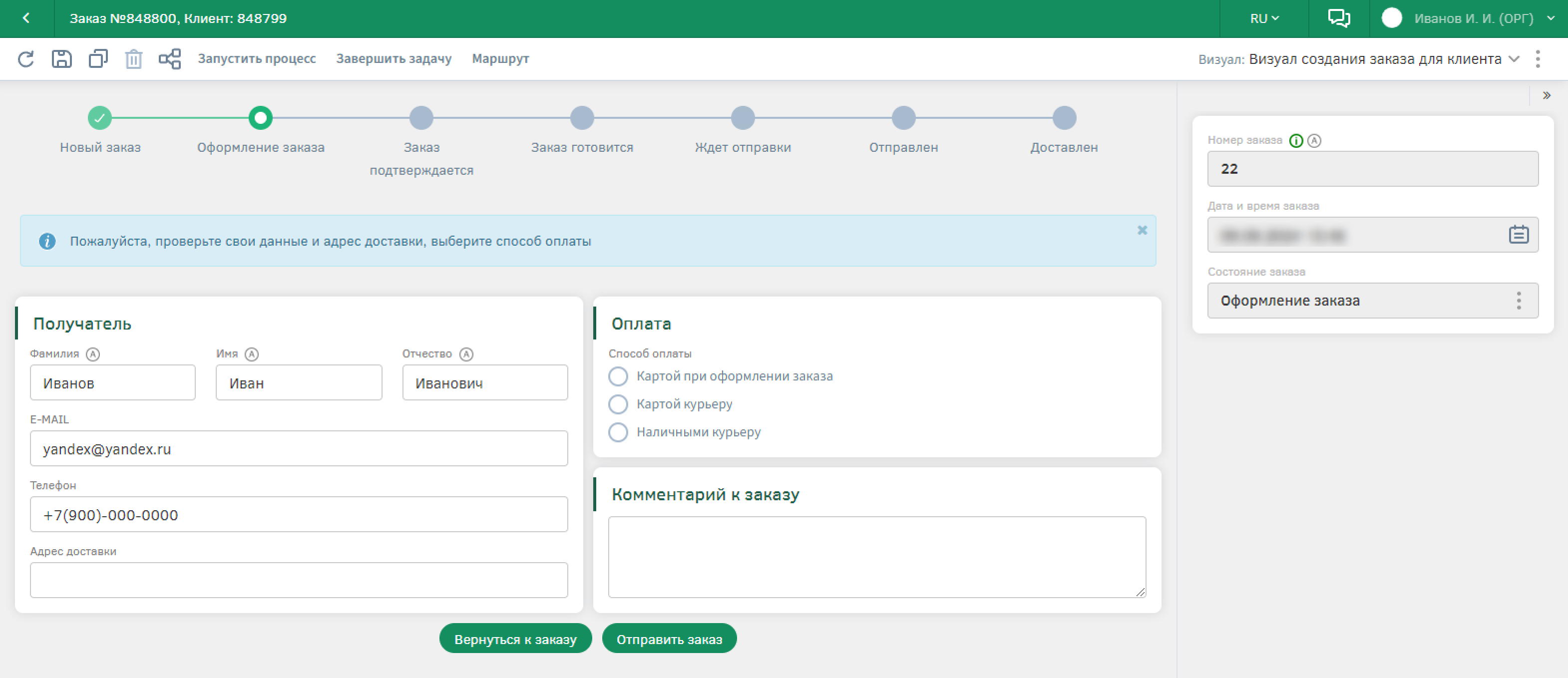
Task: Click green info icon next to Номер заказа
Action: 1296,141
